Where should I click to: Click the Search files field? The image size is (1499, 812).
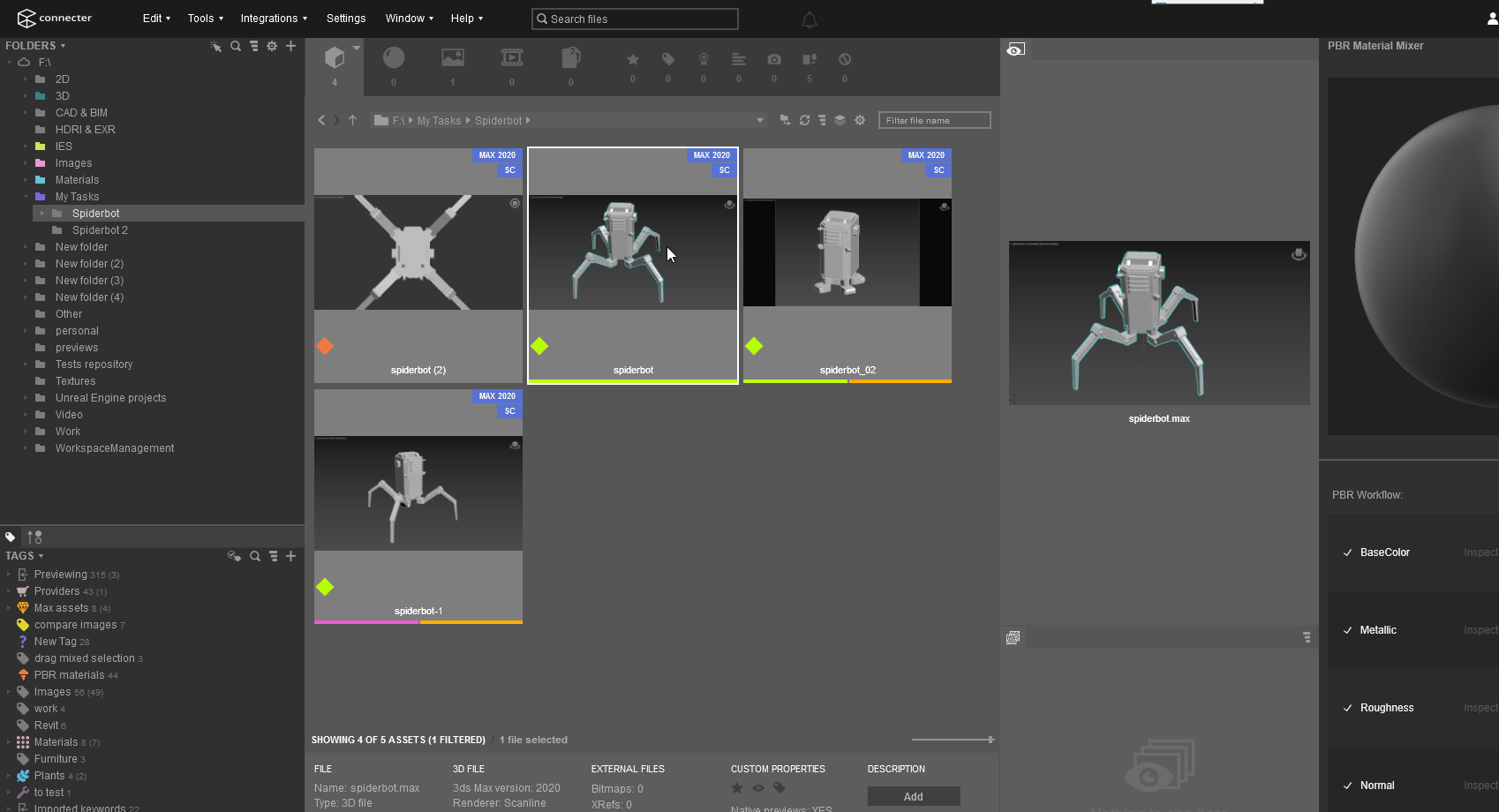click(635, 19)
